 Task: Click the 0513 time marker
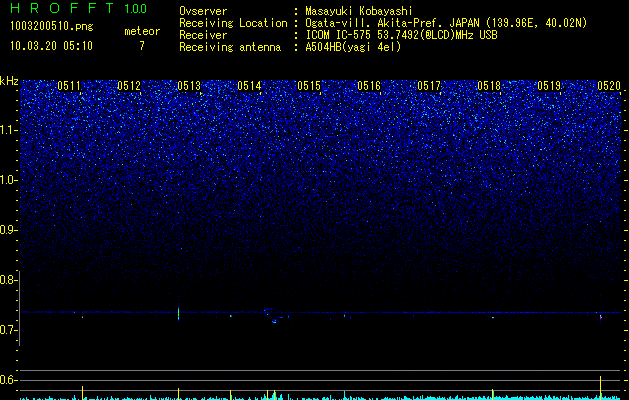[189, 85]
